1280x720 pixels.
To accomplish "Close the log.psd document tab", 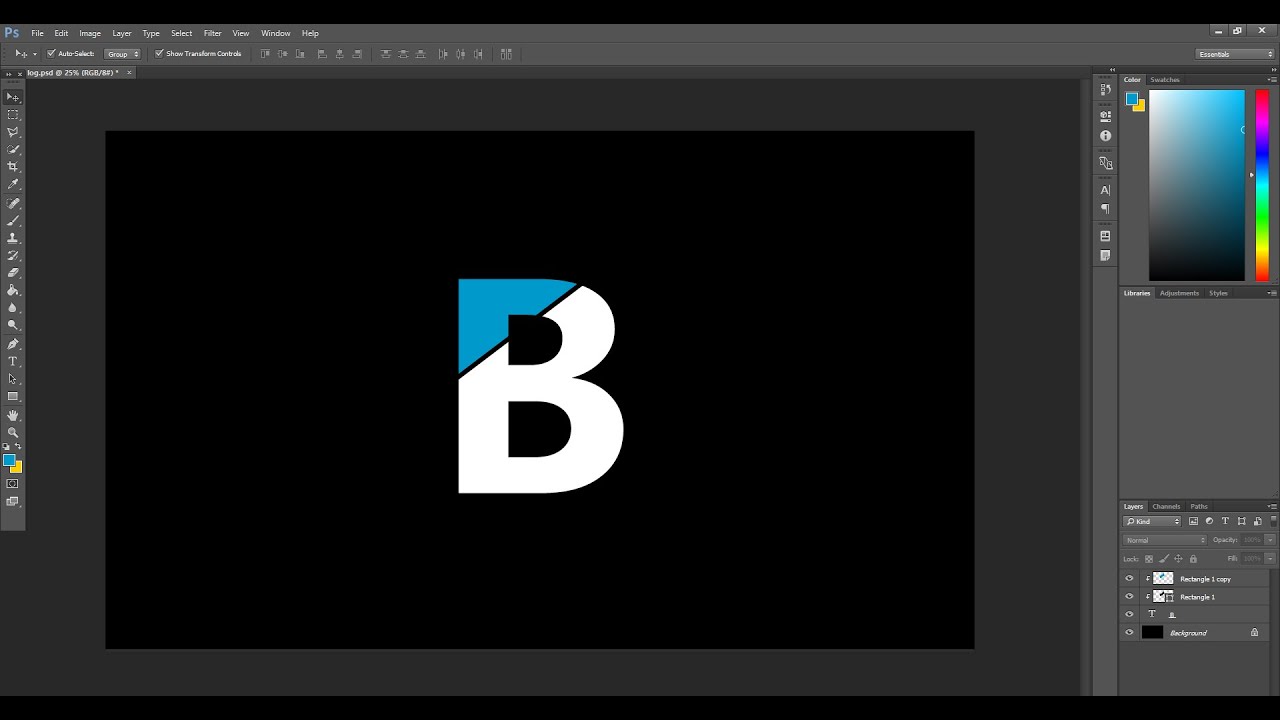I will [129, 73].
